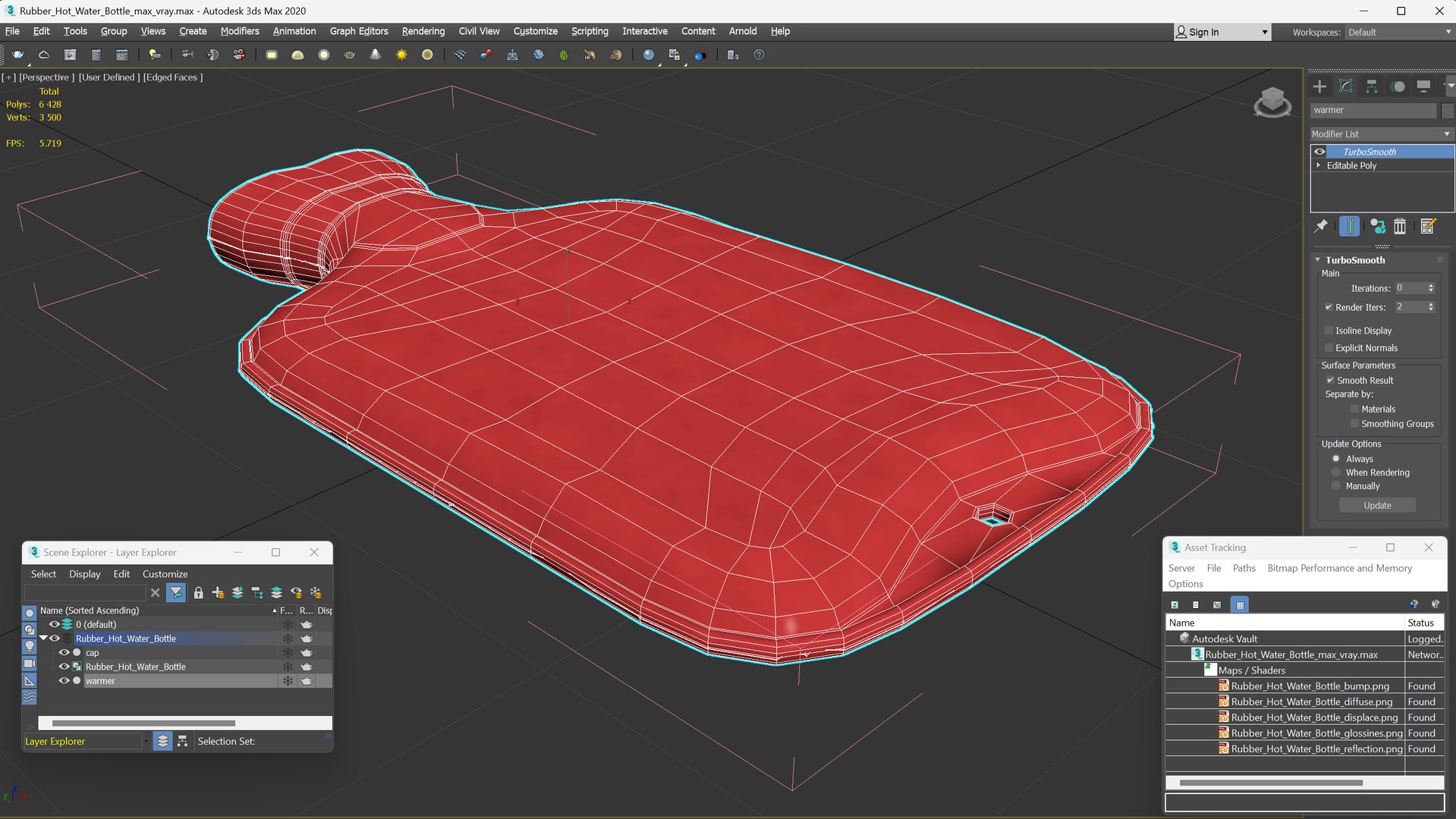Open the Rendering menu
This screenshot has width=1456, height=819.
(423, 31)
